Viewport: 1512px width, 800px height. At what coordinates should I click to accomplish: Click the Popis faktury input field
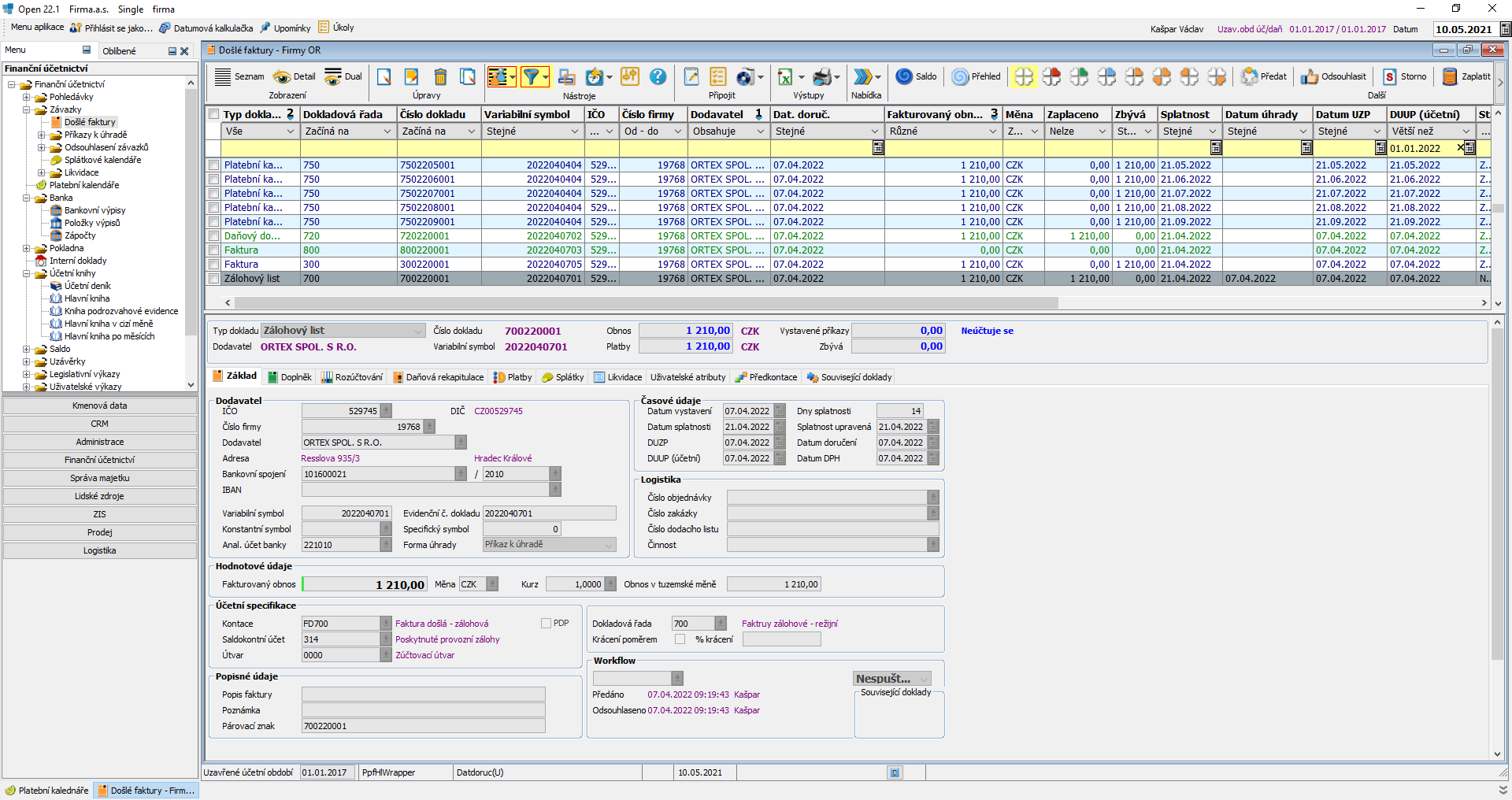[x=424, y=694]
